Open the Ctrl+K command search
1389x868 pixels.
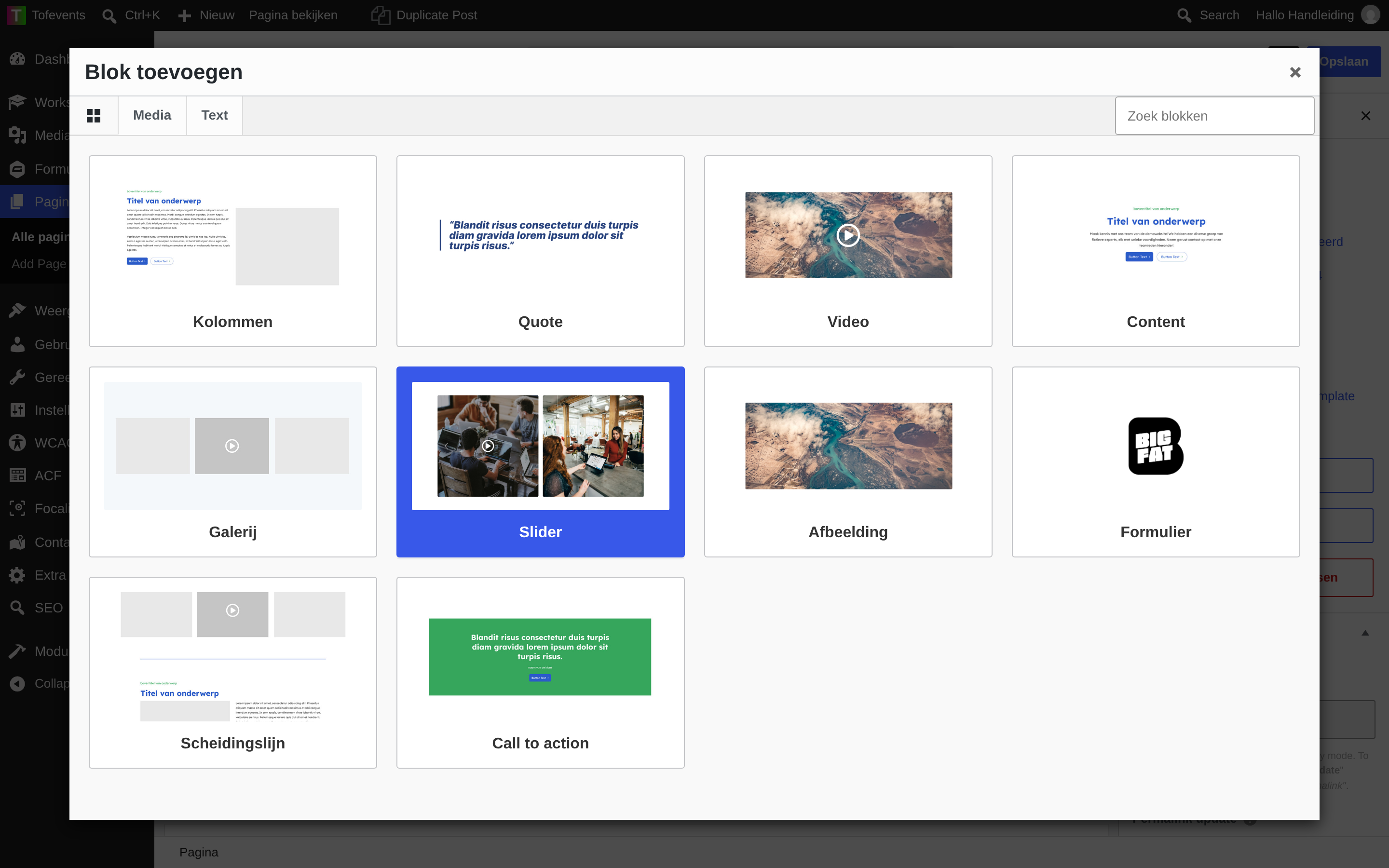(132, 15)
